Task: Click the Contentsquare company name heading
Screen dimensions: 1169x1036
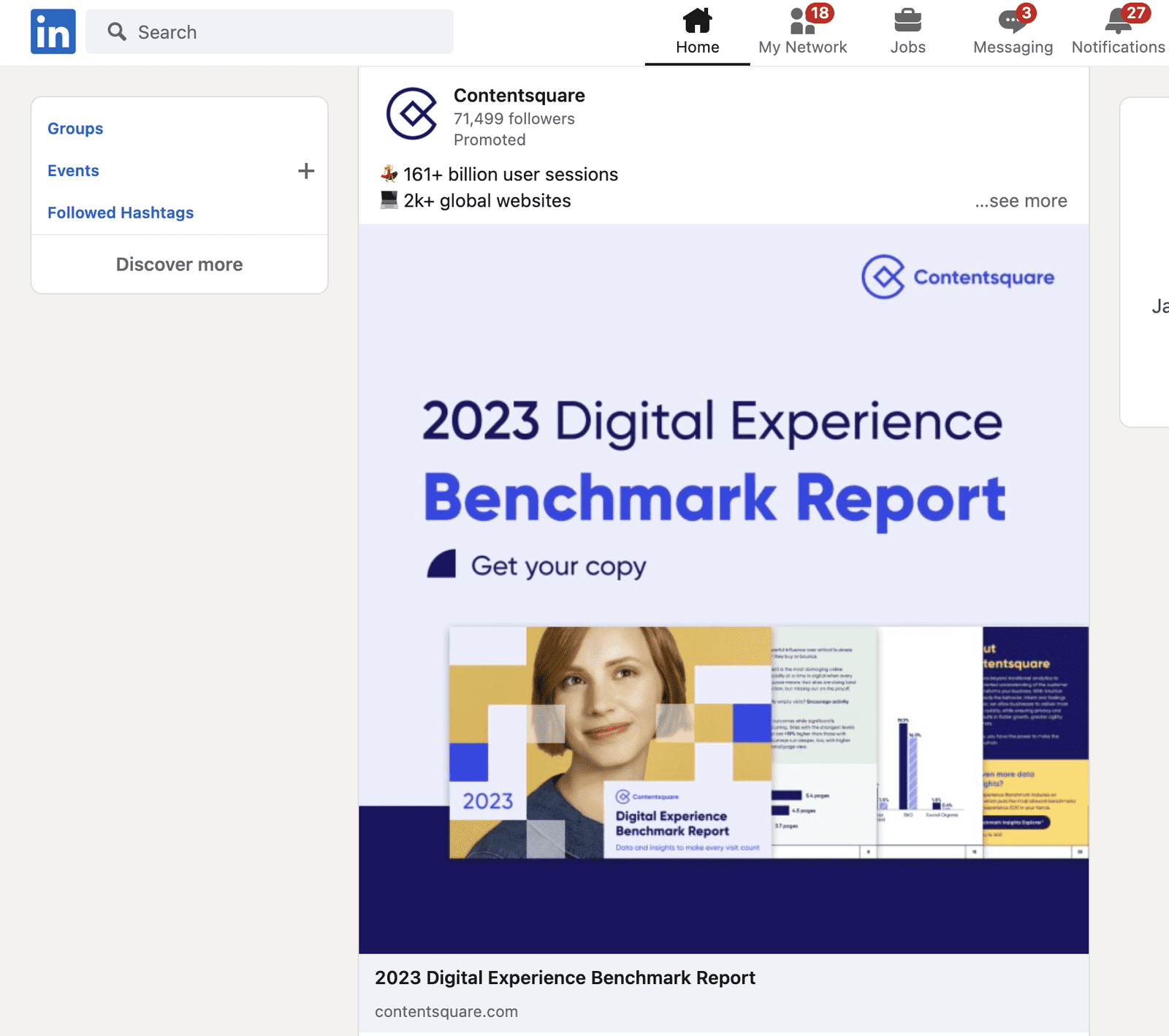Action: [519, 96]
